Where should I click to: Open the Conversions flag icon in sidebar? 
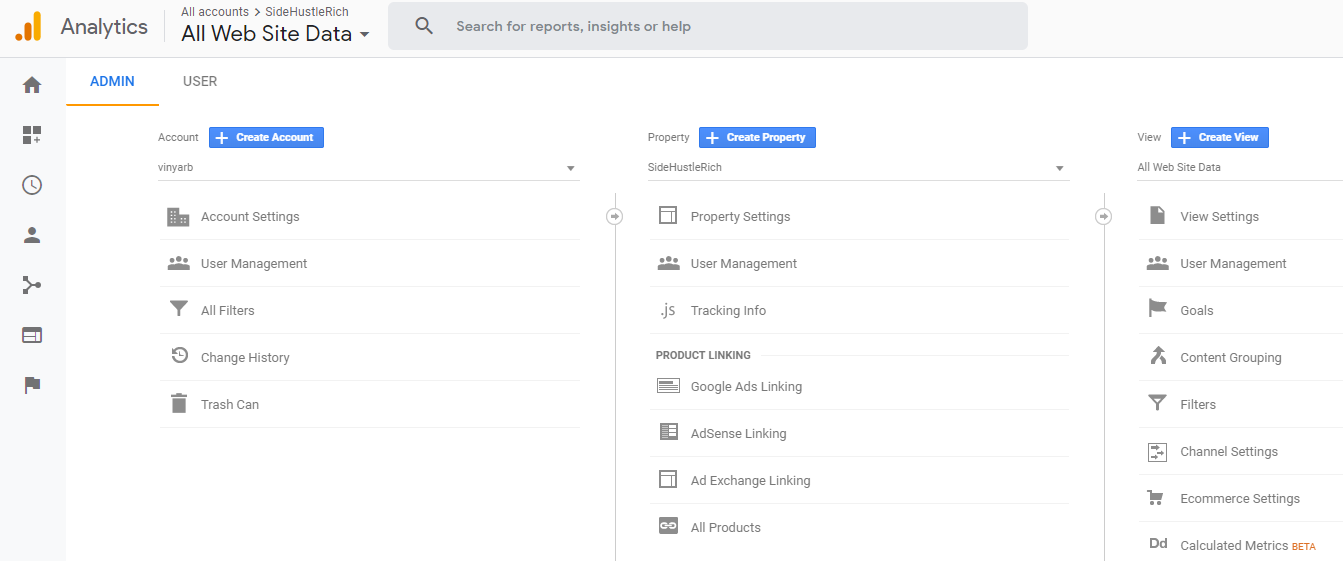click(x=32, y=385)
